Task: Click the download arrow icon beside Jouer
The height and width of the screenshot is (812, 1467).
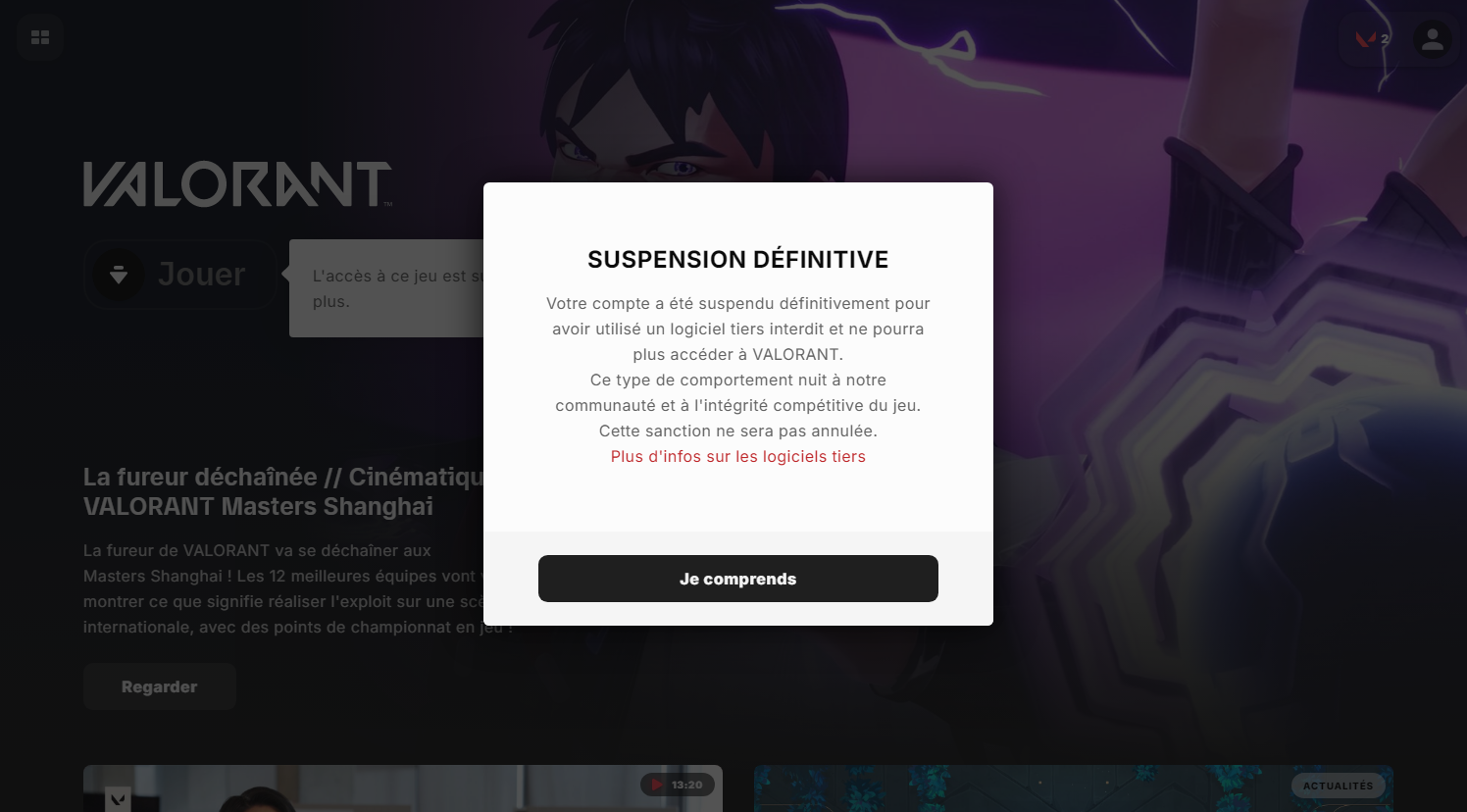Action: (119, 275)
